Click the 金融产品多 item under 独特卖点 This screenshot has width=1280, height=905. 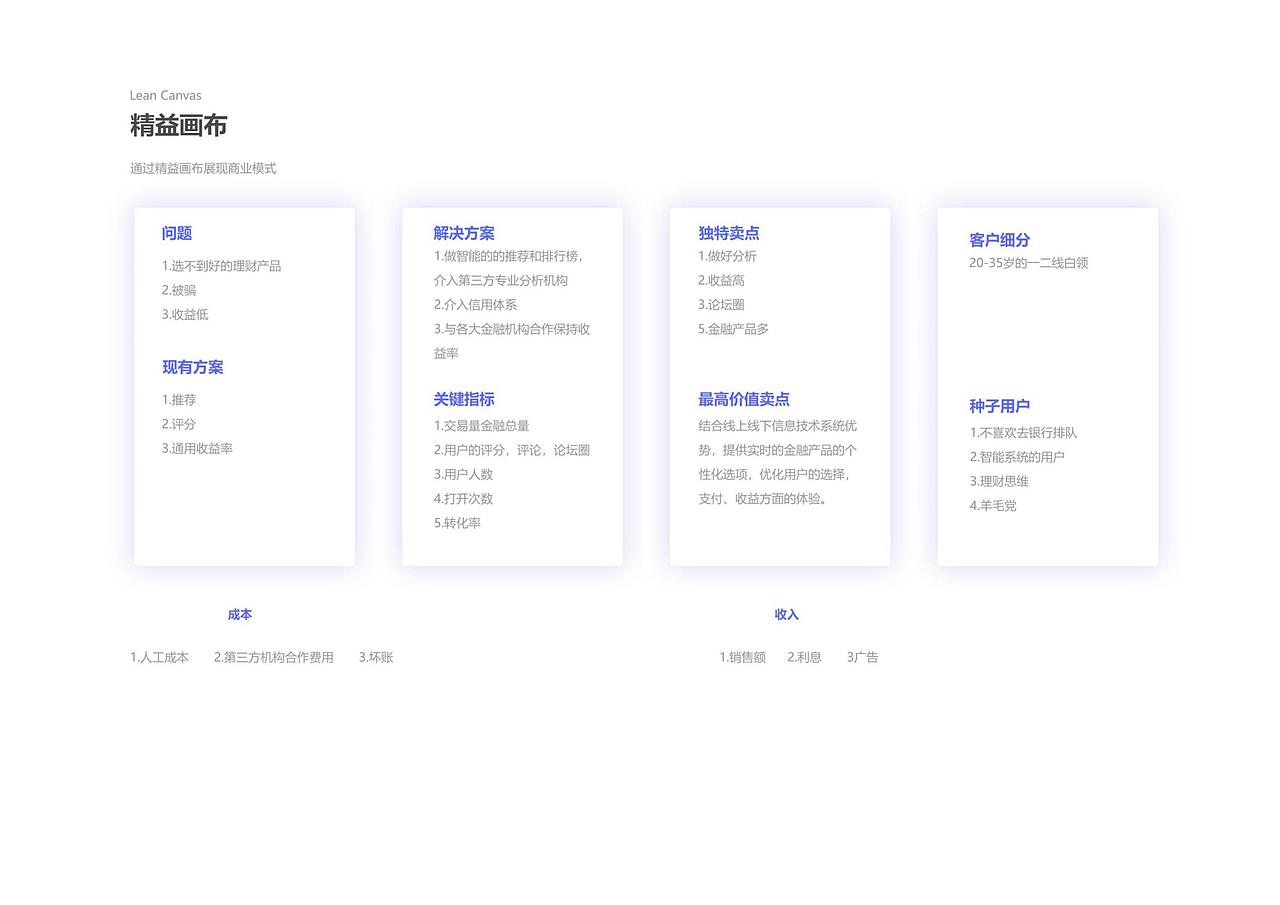[x=733, y=328]
